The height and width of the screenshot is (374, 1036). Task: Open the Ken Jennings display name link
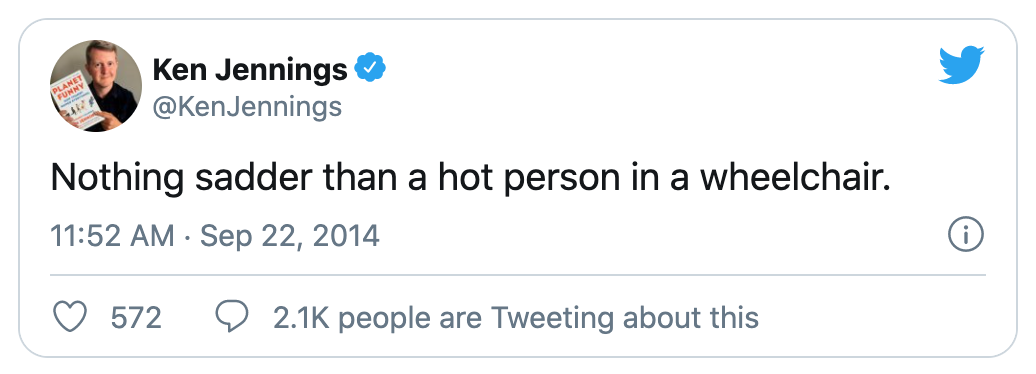click(x=250, y=69)
